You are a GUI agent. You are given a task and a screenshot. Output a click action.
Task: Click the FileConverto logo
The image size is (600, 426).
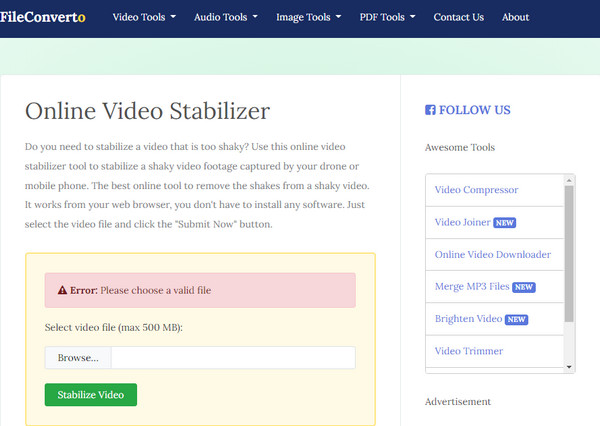42,17
